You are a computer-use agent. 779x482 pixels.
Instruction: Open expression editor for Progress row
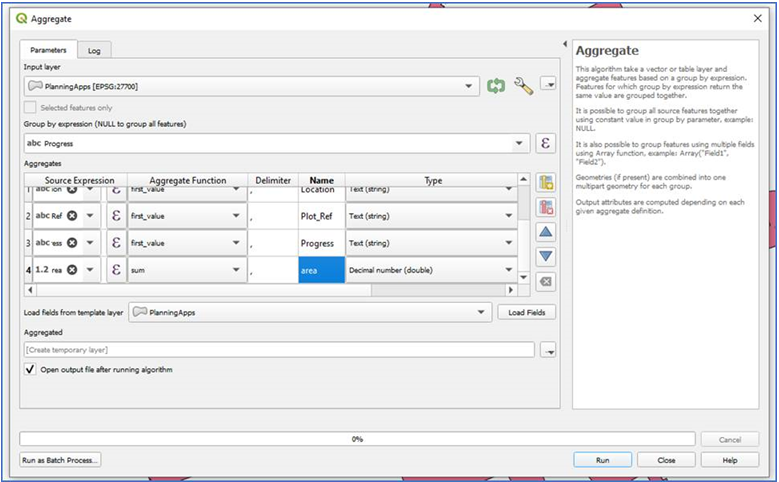coord(116,242)
